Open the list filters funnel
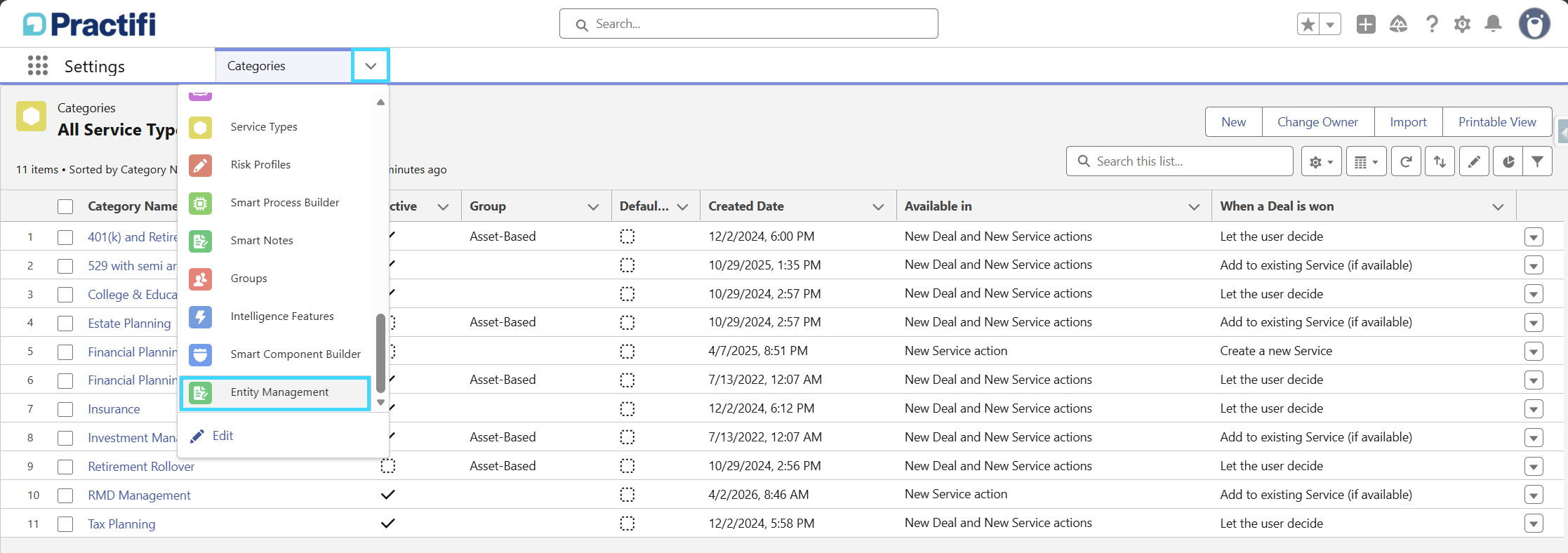Viewport: 1568px width, 553px height. [x=1537, y=161]
